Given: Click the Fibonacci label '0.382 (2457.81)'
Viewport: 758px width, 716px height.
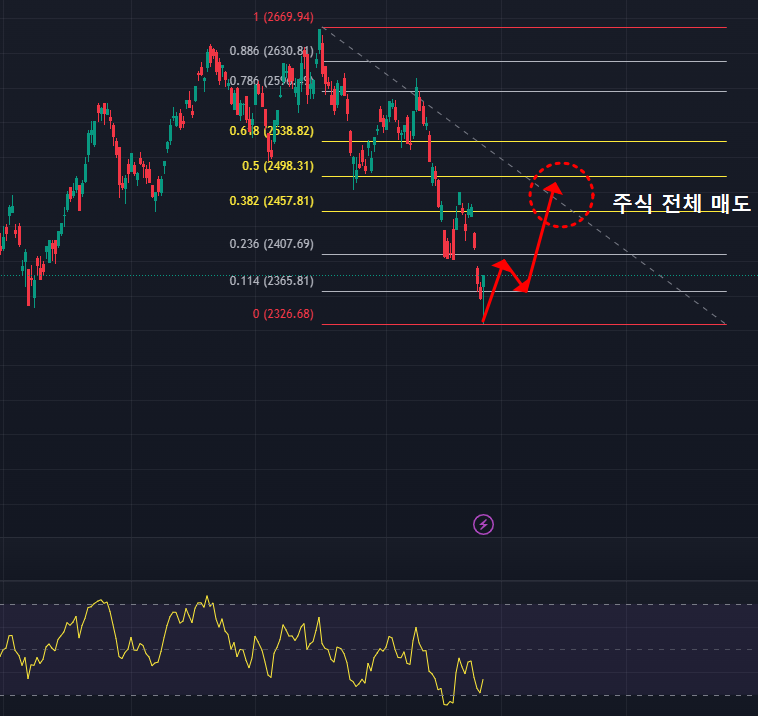Looking at the screenshot, I should pyautogui.click(x=272, y=201).
